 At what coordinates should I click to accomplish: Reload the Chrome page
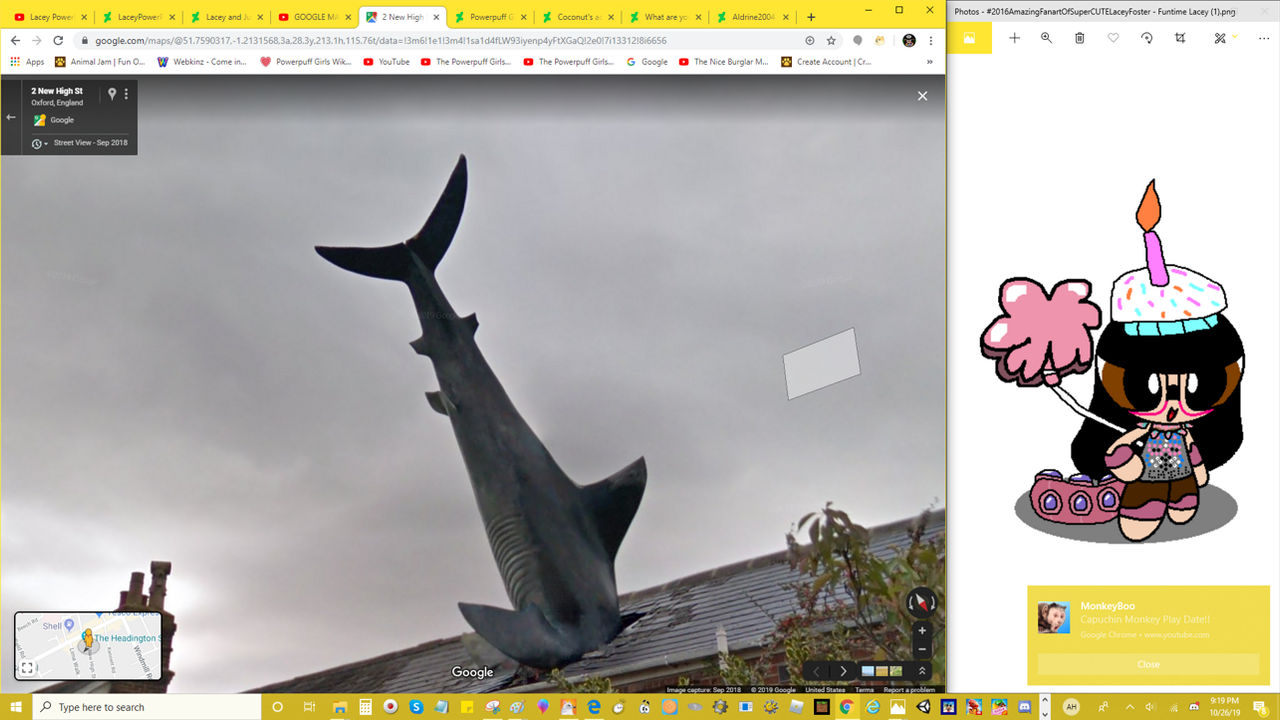[57, 40]
